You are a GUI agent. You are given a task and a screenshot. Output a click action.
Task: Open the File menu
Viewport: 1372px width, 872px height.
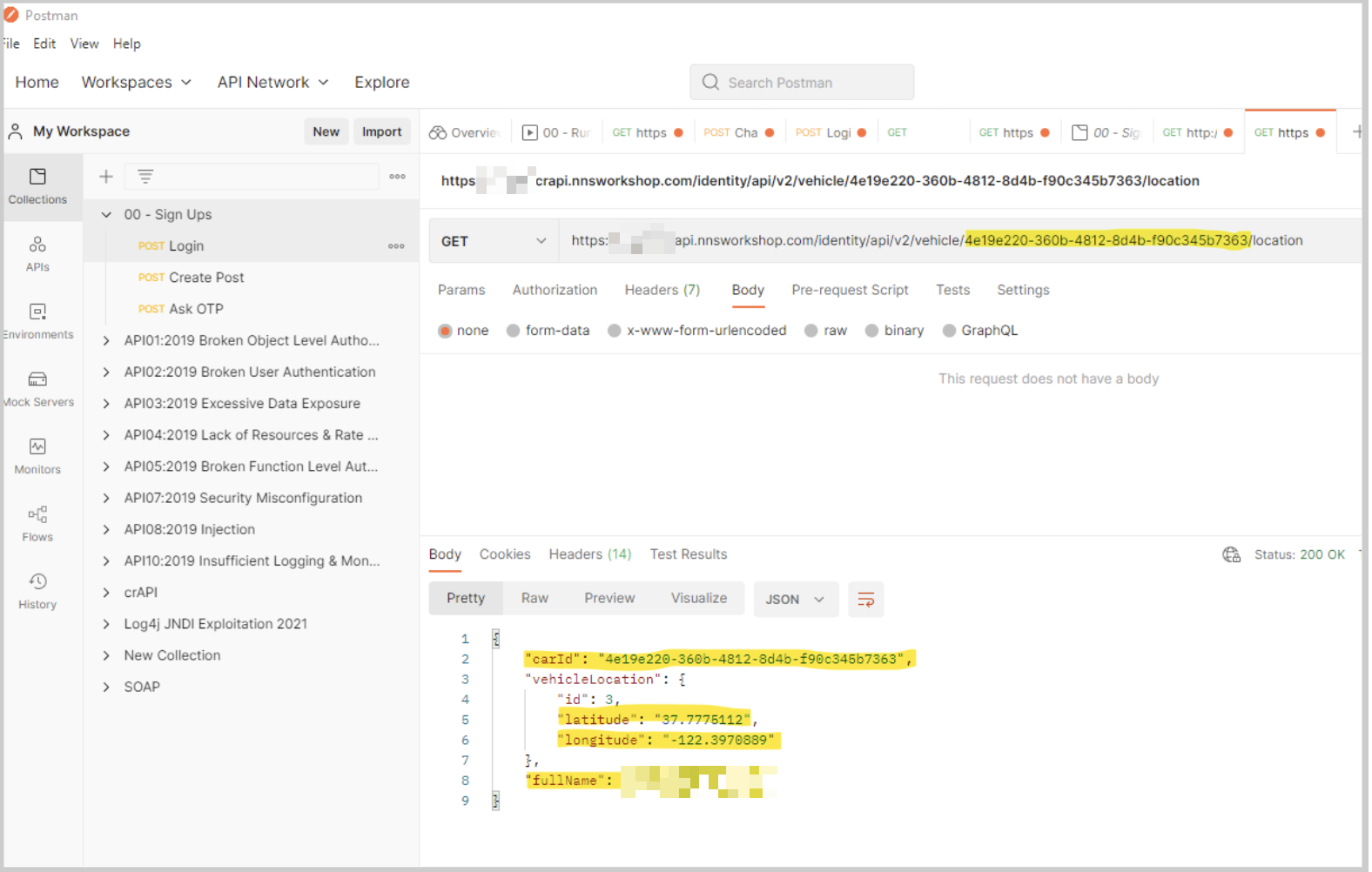click(11, 44)
